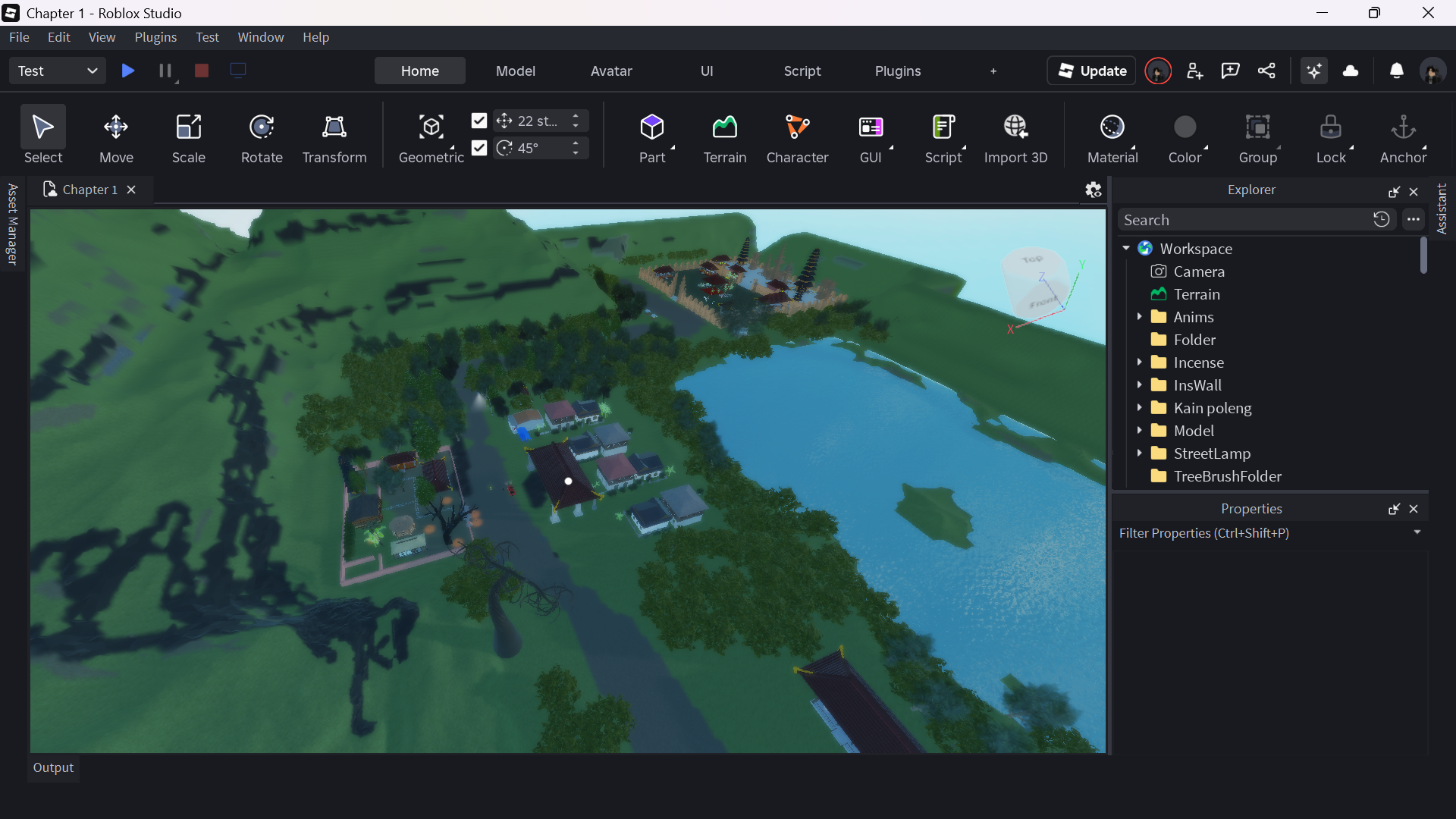The height and width of the screenshot is (819, 1456).
Task: Expand the Anims folder
Action: coord(1139,317)
